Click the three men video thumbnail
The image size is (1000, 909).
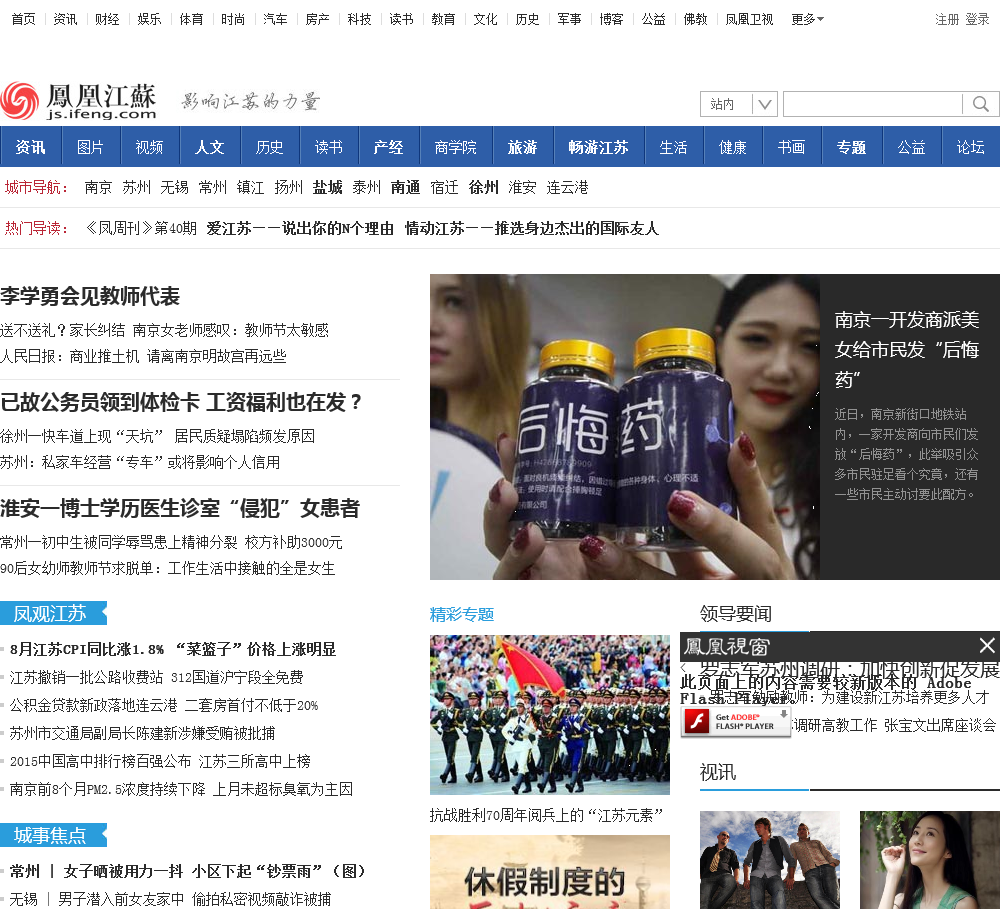tap(770, 860)
